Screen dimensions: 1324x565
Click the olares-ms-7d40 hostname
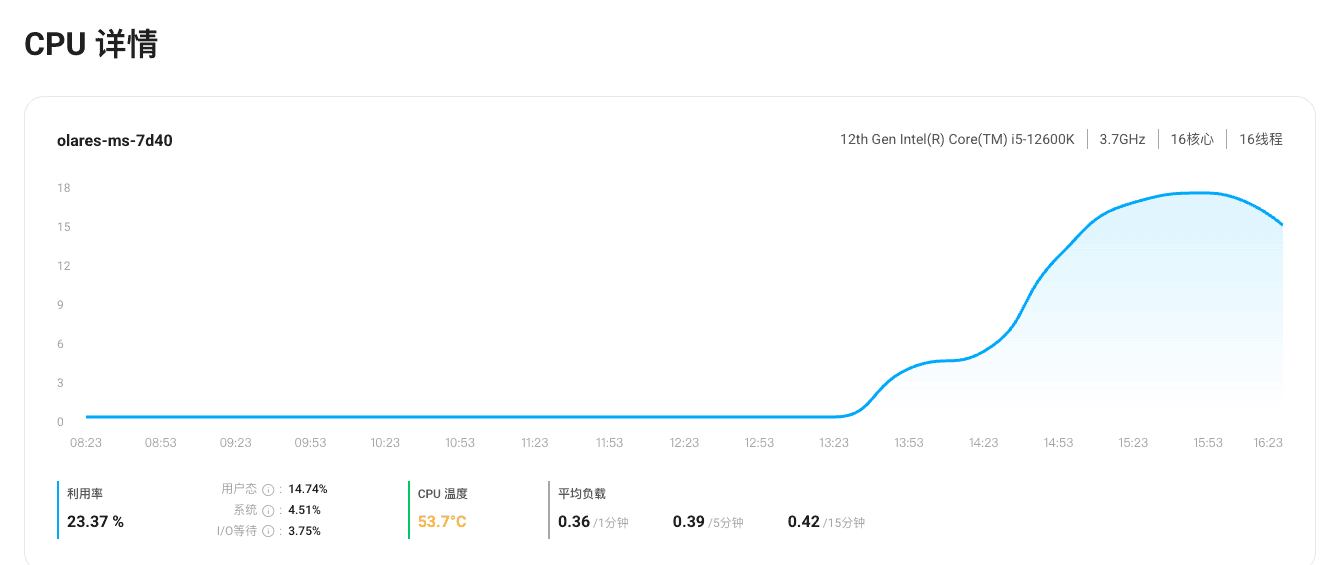115,141
